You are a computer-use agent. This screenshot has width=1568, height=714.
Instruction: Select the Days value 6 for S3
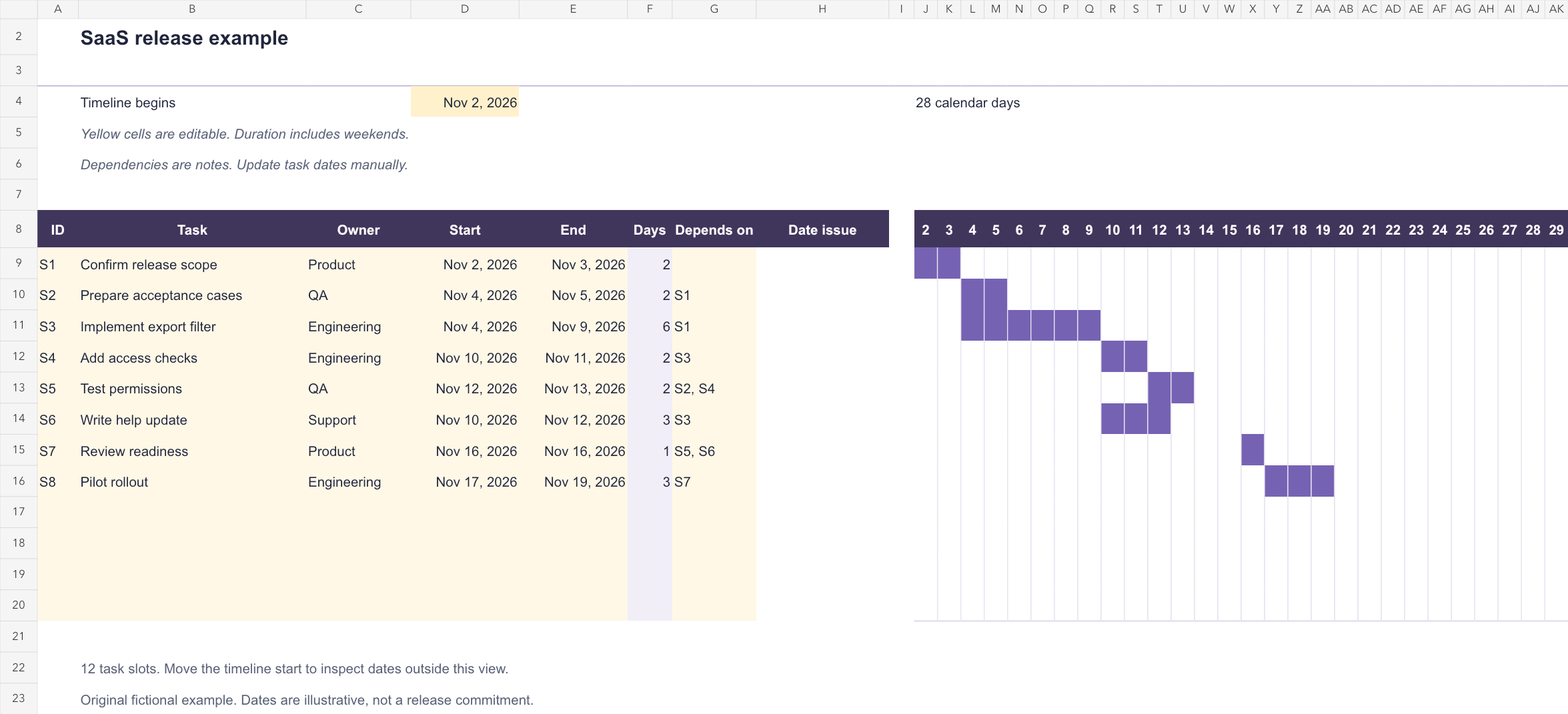tap(650, 327)
